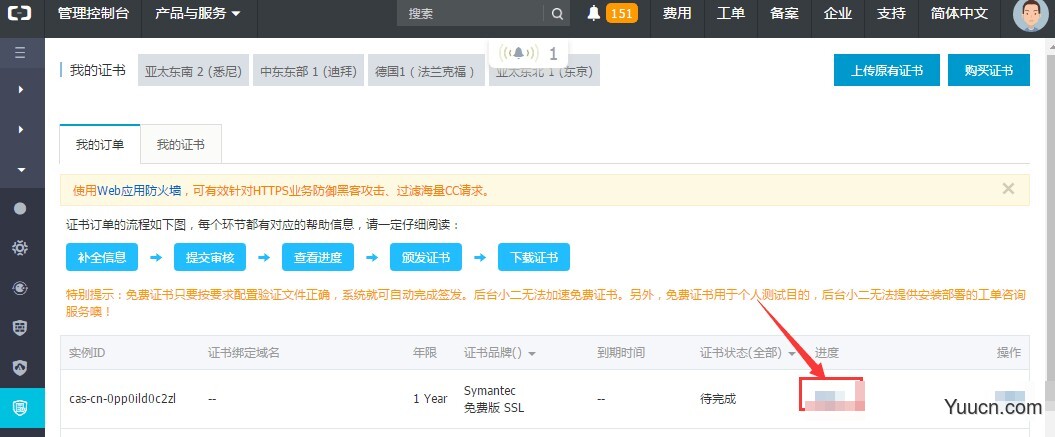Click the 实例ID column header

tap(87, 353)
